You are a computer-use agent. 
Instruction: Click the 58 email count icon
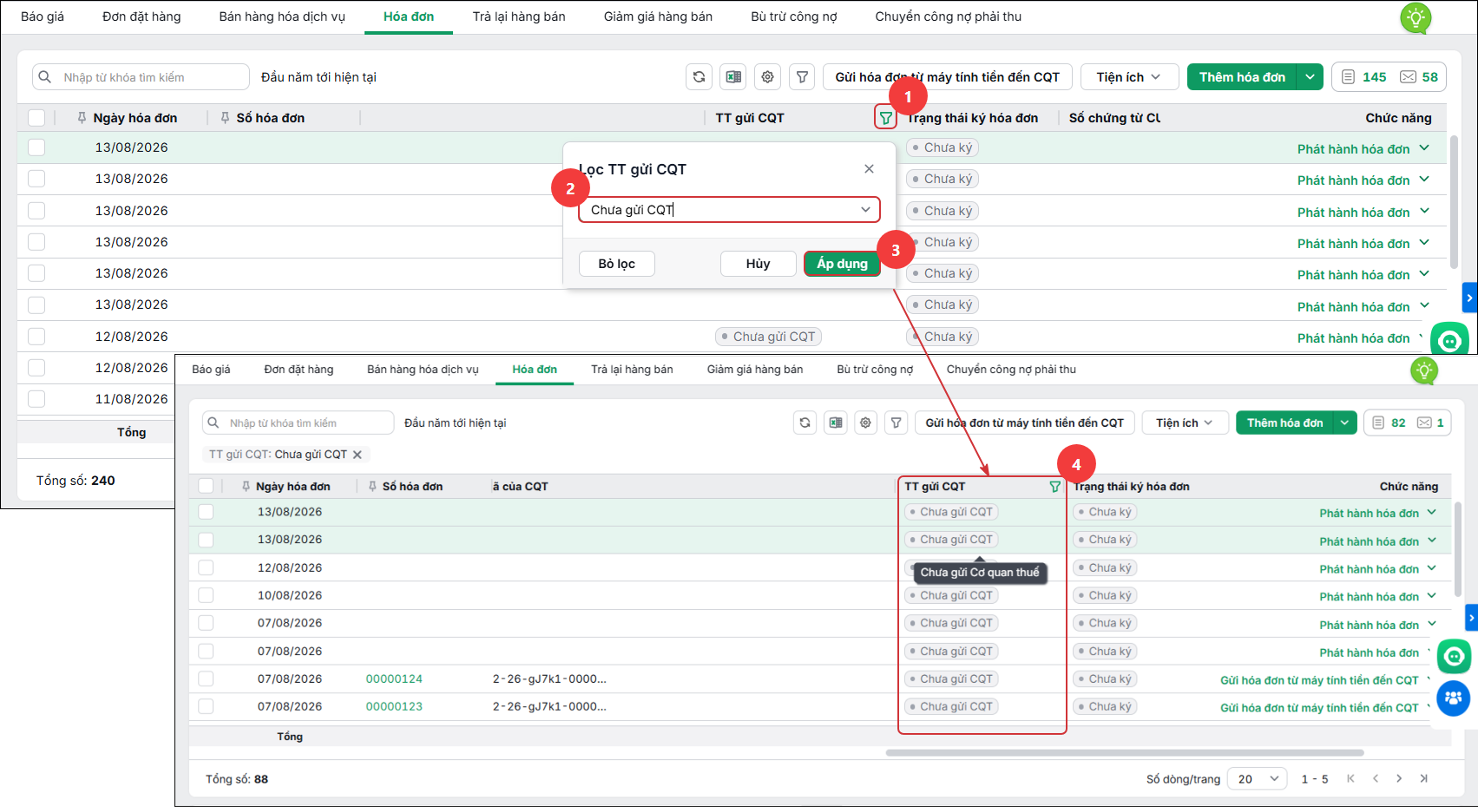tap(1408, 77)
